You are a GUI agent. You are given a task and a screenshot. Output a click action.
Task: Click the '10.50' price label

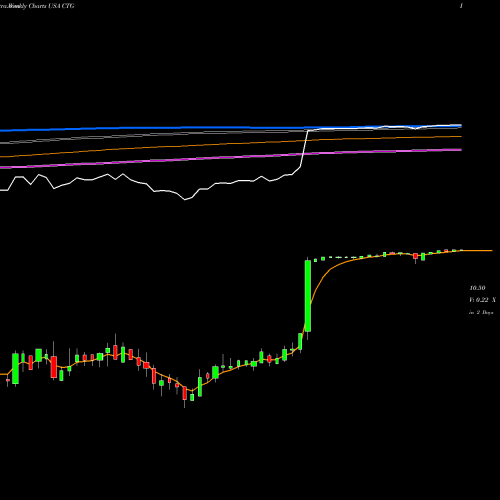click(x=477, y=288)
